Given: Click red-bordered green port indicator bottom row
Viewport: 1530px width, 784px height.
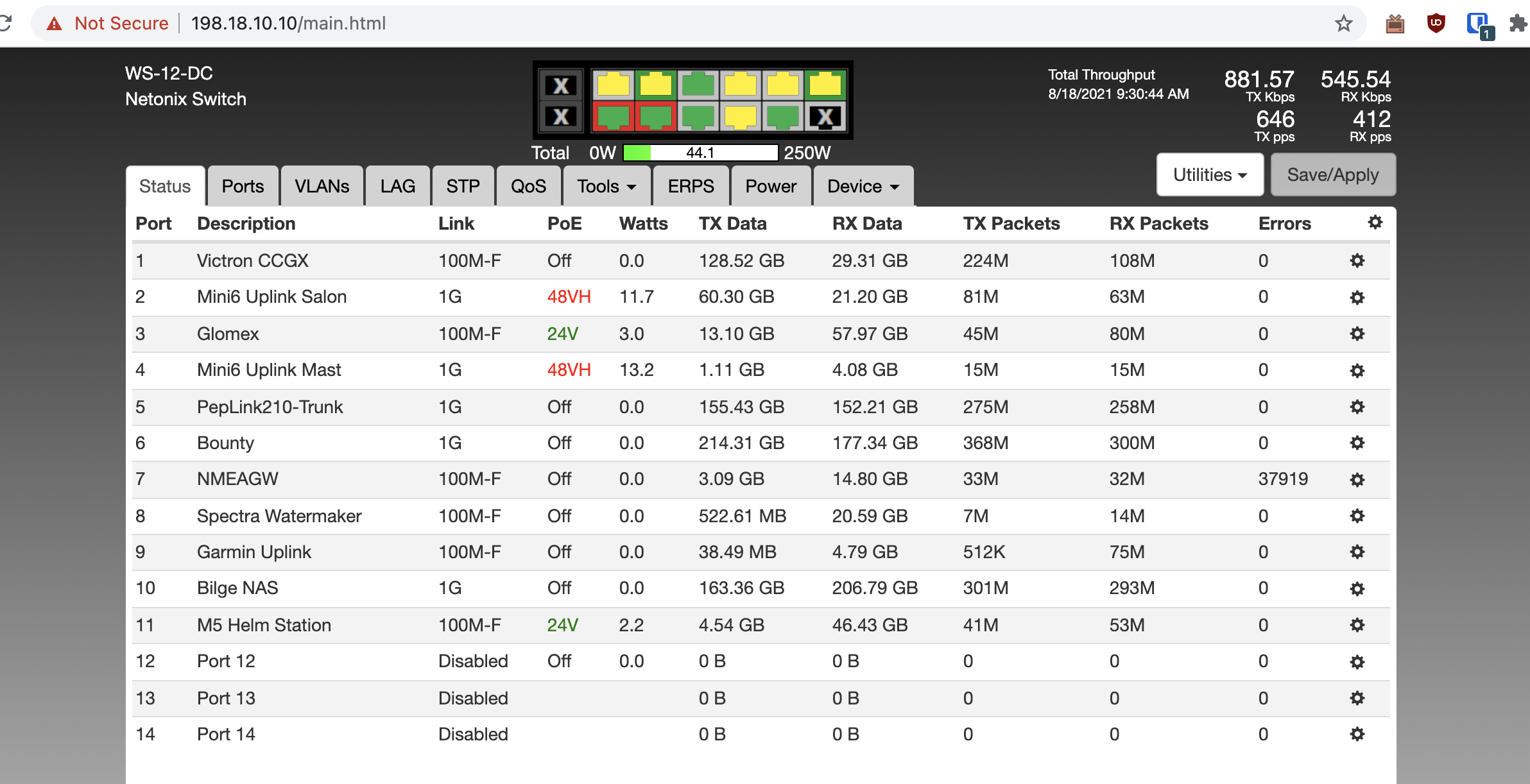Looking at the screenshot, I should (613, 117).
